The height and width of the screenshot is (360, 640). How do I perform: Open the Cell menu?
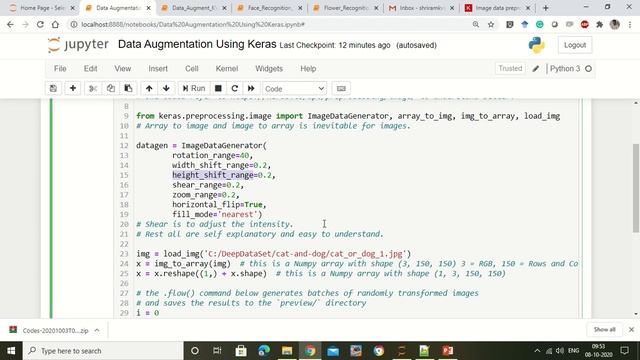pyautogui.click(x=191, y=69)
